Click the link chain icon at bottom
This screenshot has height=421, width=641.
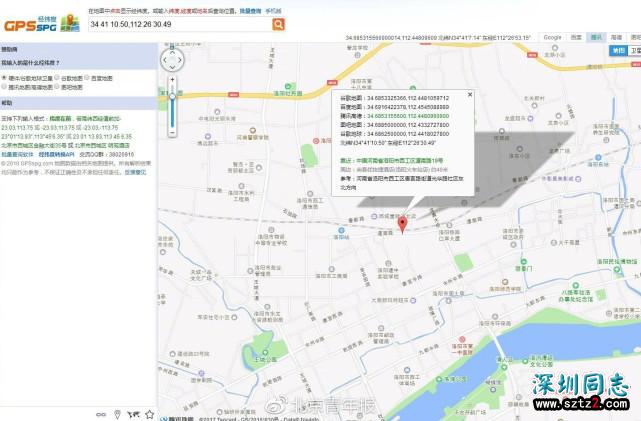[x=101, y=414]
